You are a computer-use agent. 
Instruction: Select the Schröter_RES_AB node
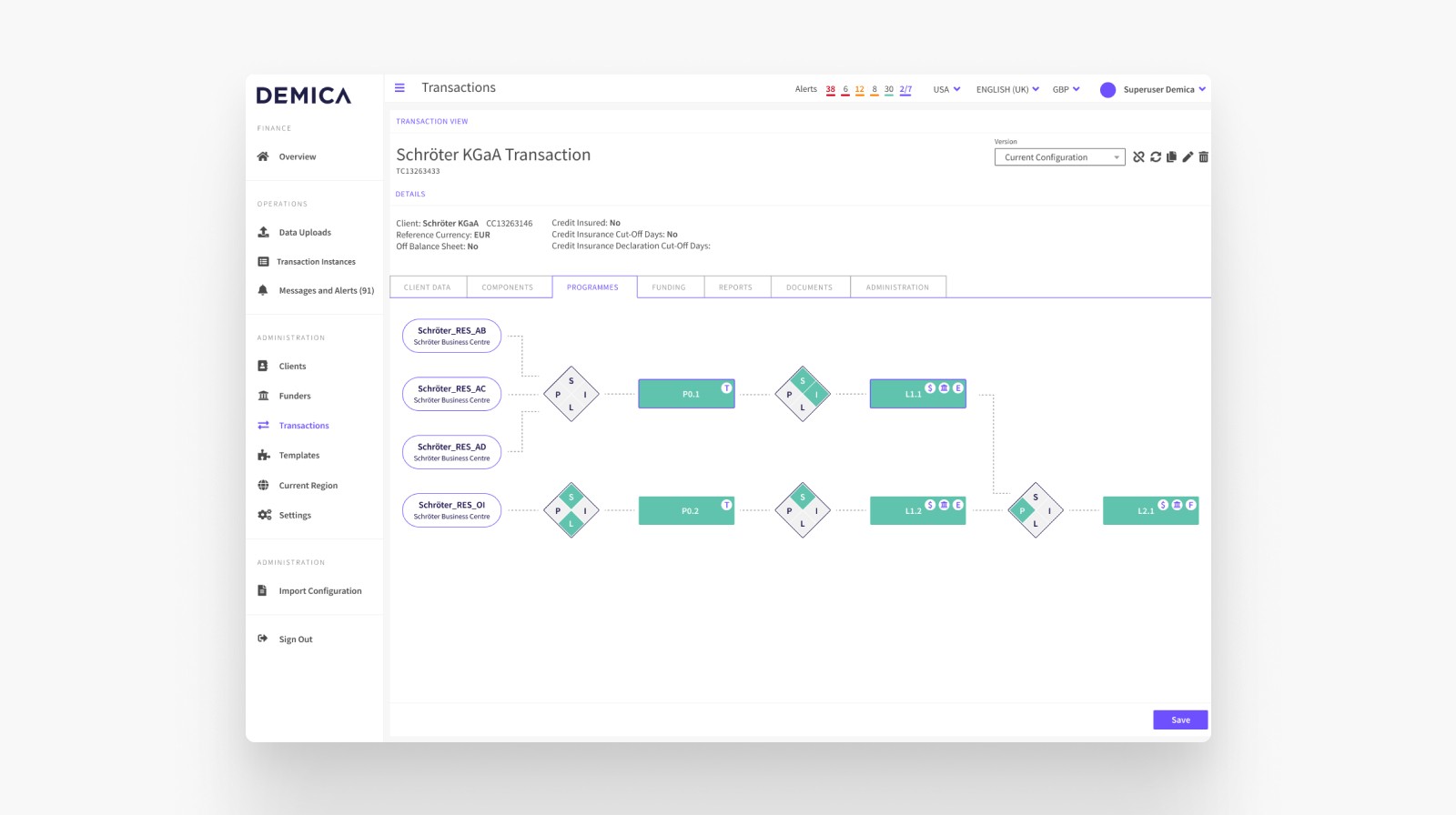(451, 336)
